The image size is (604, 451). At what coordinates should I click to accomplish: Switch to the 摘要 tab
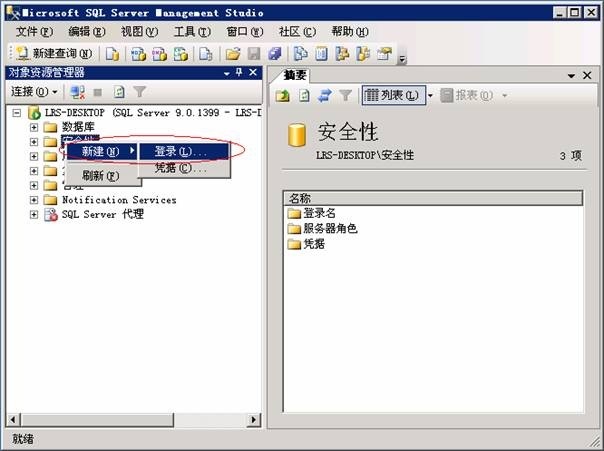pos(294,76)
